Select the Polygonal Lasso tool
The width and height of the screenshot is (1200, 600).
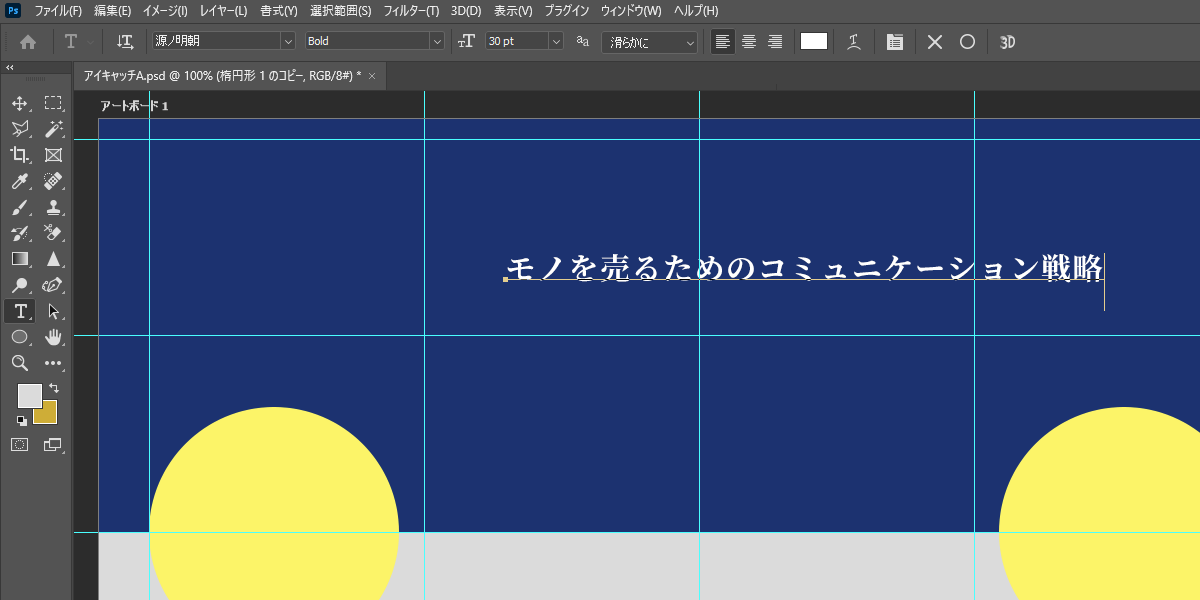19,128
